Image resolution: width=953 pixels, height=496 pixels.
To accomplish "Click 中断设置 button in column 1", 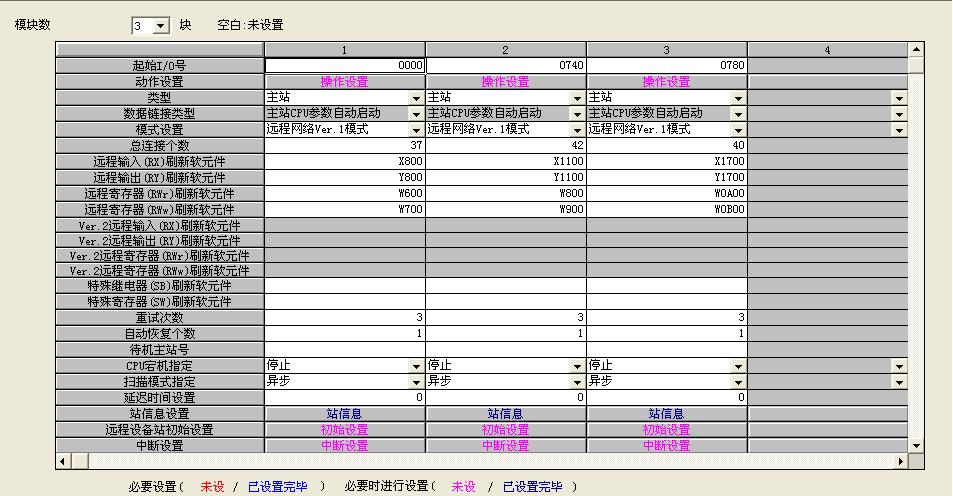I will [x=344, y=446].
